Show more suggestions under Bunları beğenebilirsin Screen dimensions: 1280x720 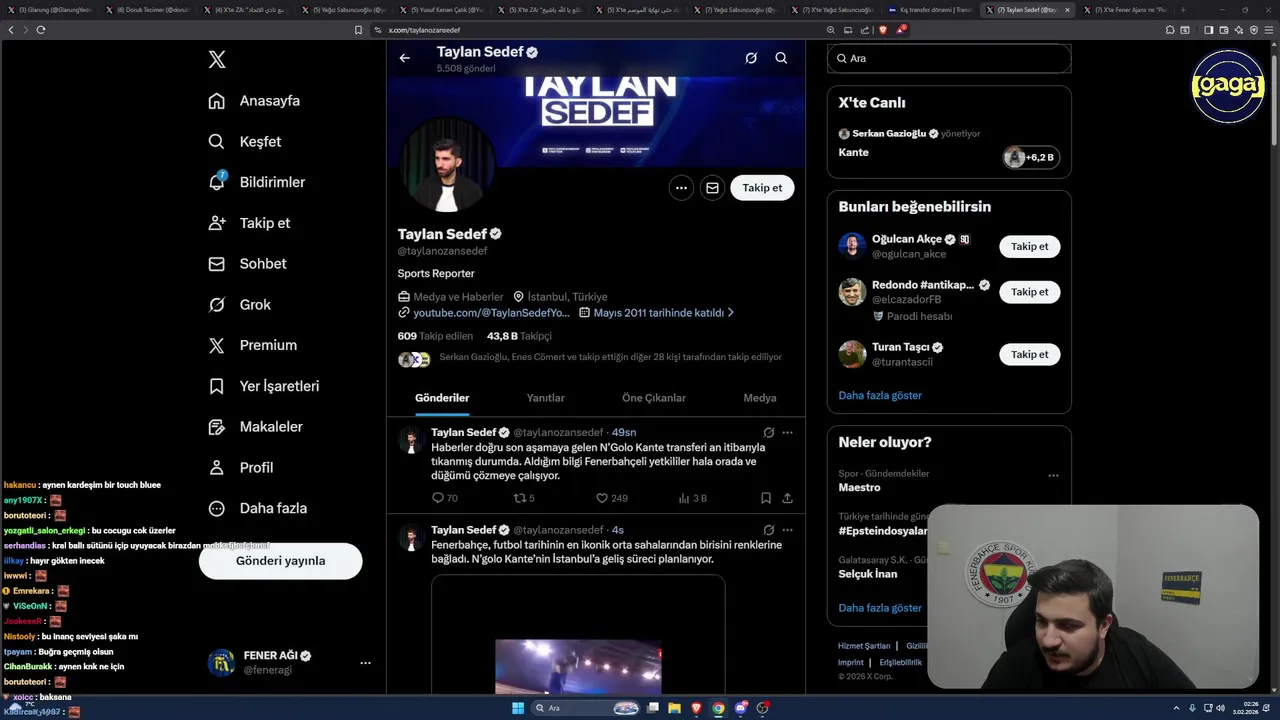pos(880,395)
